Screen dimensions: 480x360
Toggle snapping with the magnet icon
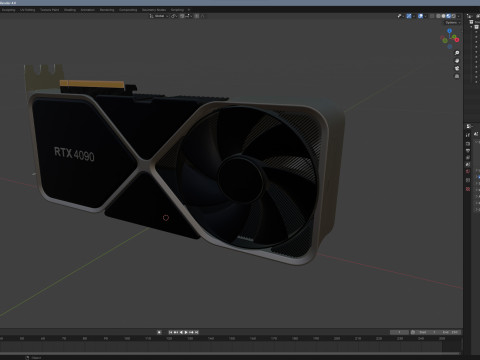(x=182, y=16)
